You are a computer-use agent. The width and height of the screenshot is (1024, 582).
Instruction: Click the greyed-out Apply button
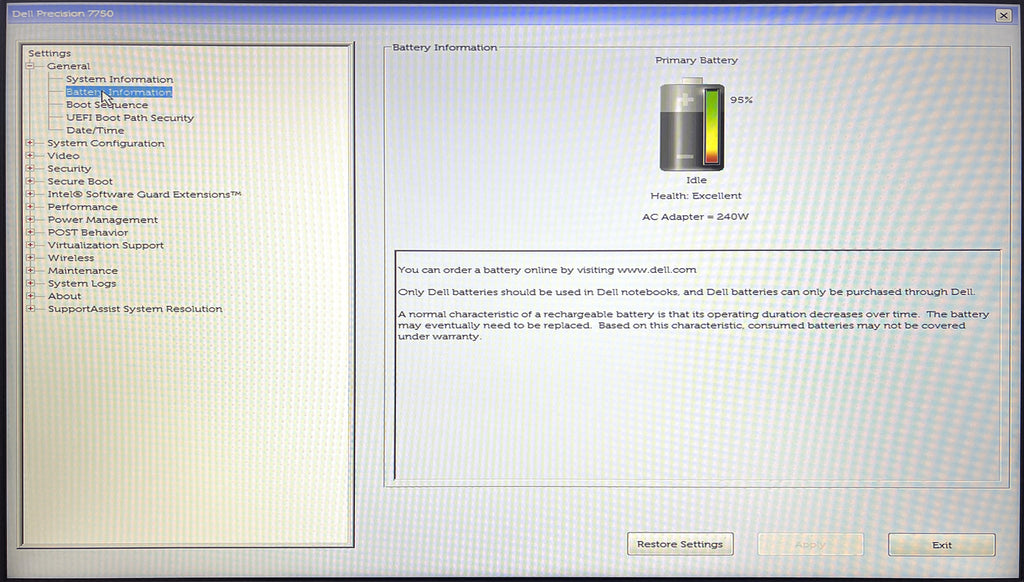click(810, 544)
